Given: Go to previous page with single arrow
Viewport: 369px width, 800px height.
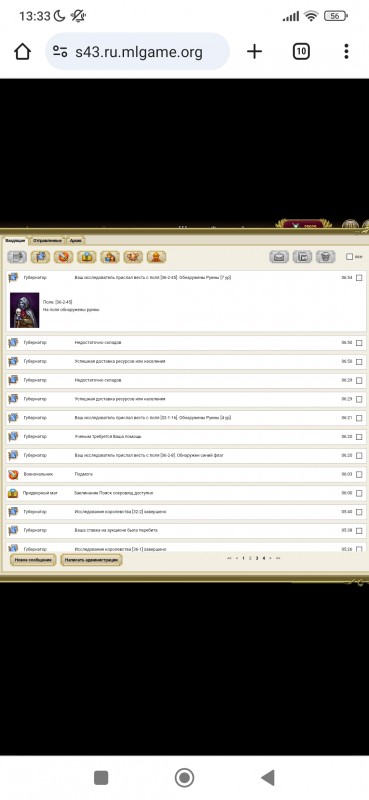Looking at the screenshot, I should (x=236, y=559).
